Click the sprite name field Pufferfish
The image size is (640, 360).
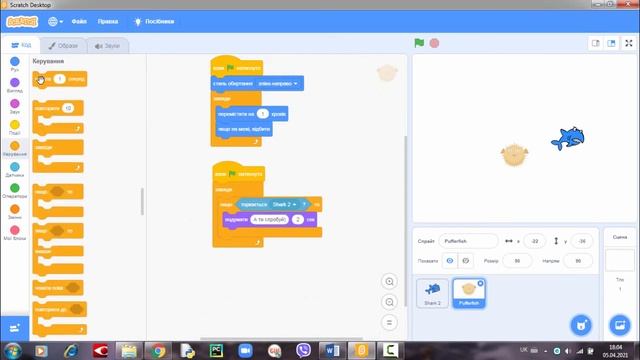pos(469,241)
